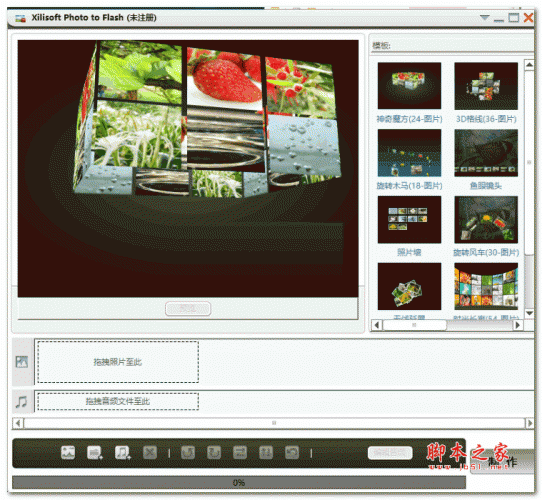Maximize the Xilisoft Photo to Flash window
The image size is (542, 500).
coord(514,17)
